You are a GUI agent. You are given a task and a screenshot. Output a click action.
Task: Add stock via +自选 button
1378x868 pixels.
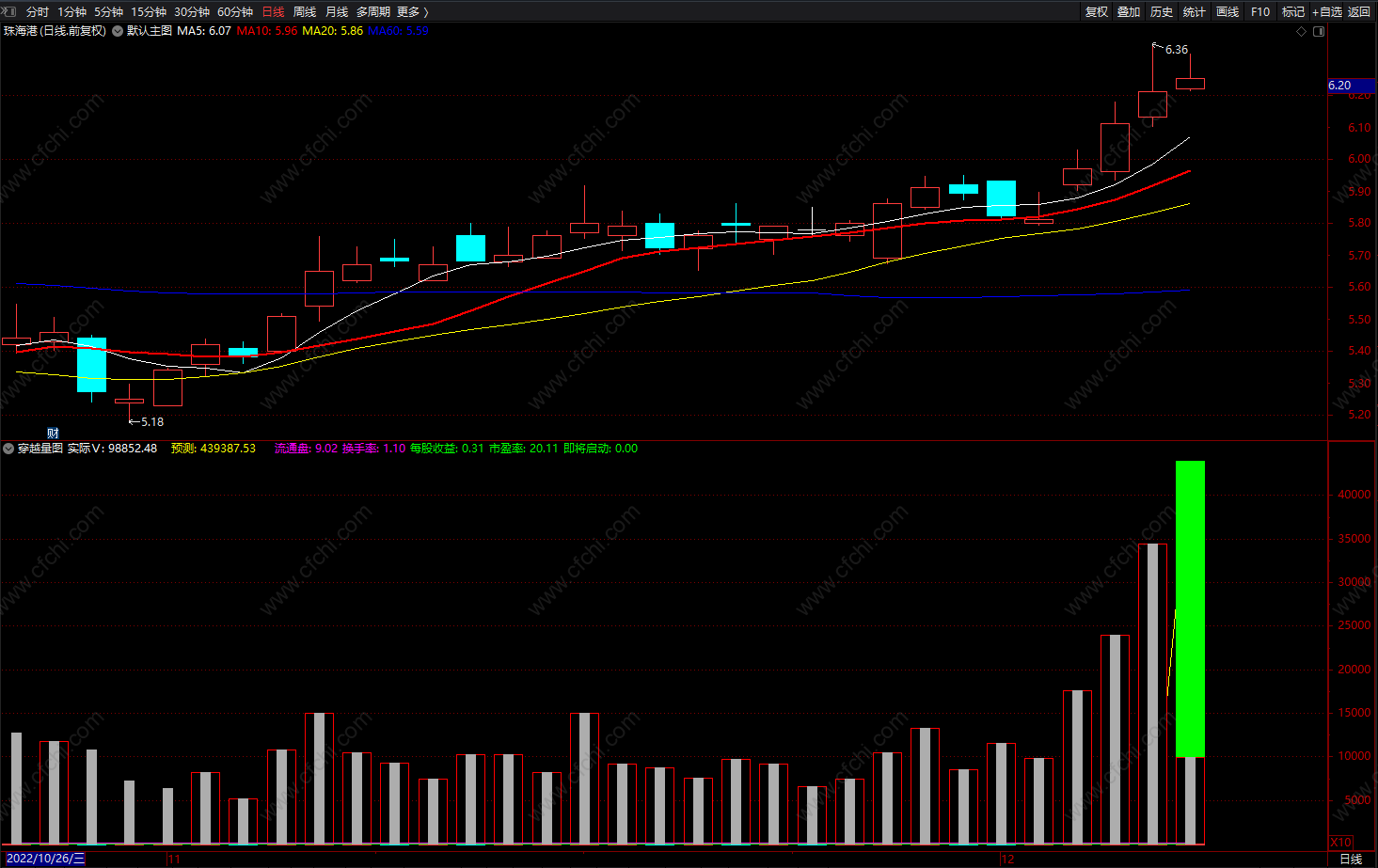point(1327,11)
